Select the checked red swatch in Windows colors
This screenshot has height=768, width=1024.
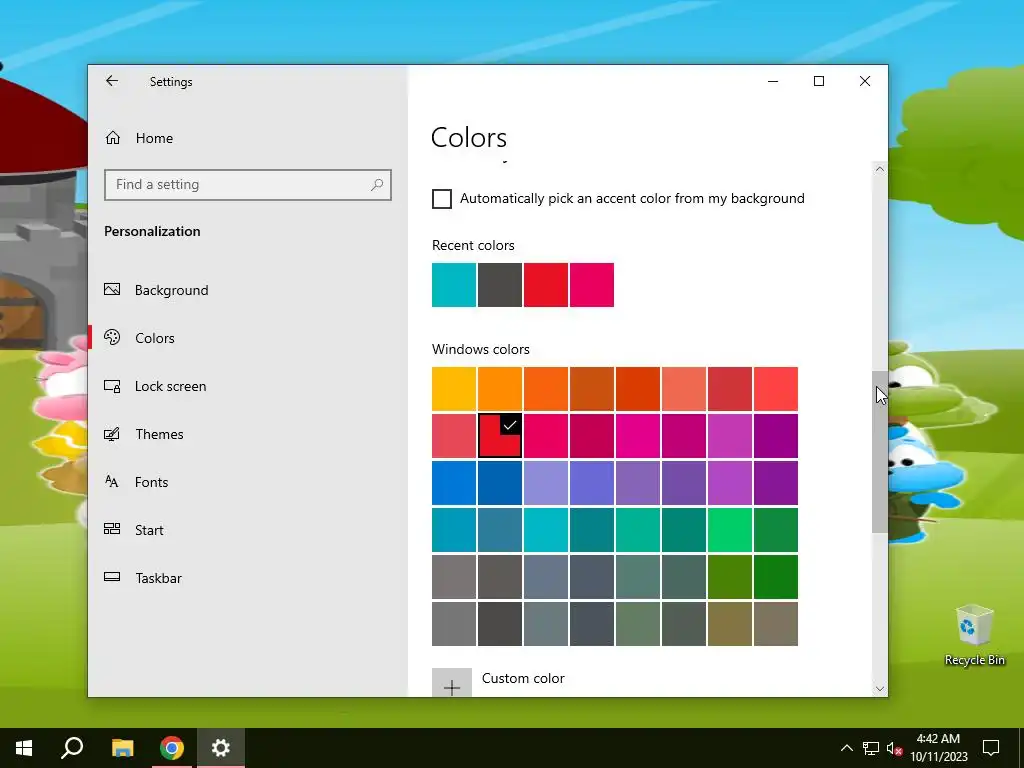(x=500, y=436)
